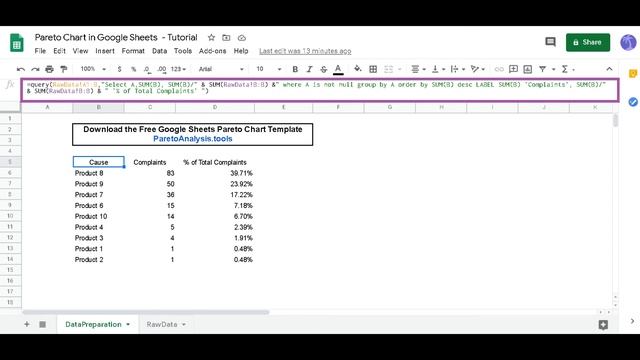Open the account profile avatar
The height and width of the screenshot is (360, 640).
(628, 42)
